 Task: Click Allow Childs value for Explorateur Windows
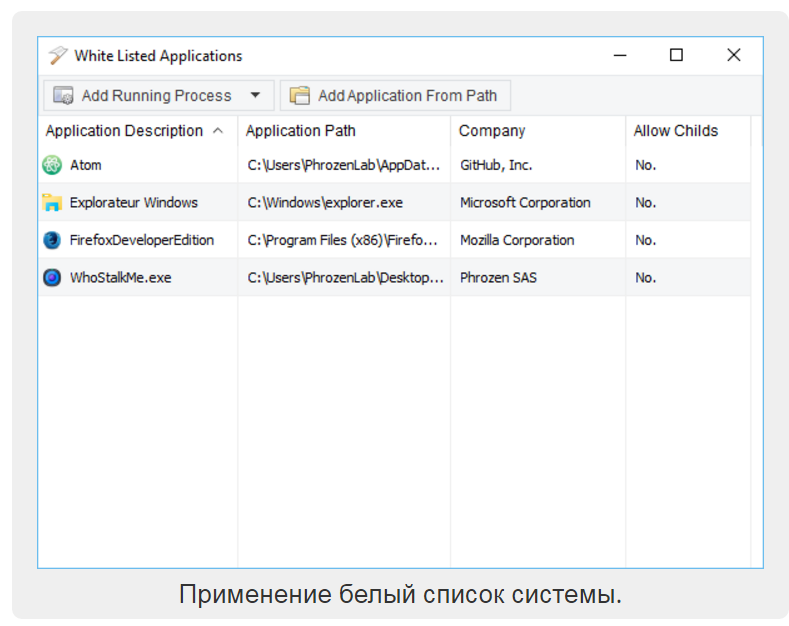[646, 202]
